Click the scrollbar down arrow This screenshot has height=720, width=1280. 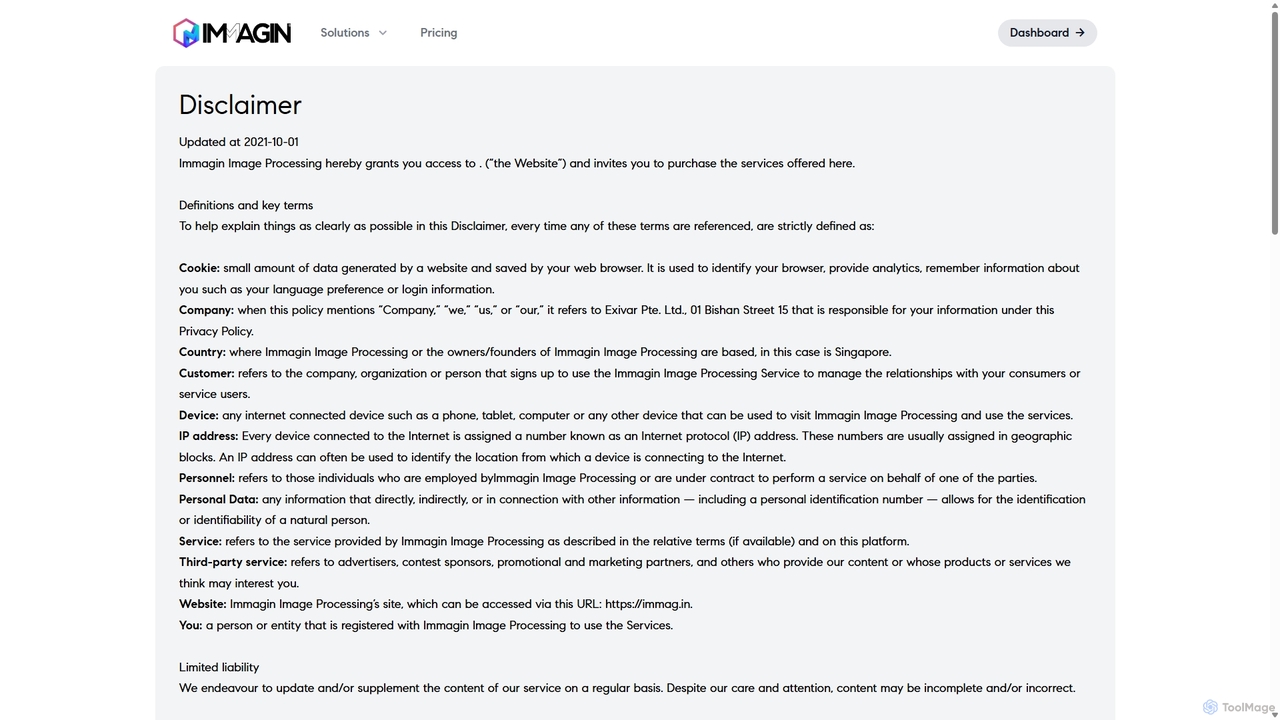pos(1274,714)
